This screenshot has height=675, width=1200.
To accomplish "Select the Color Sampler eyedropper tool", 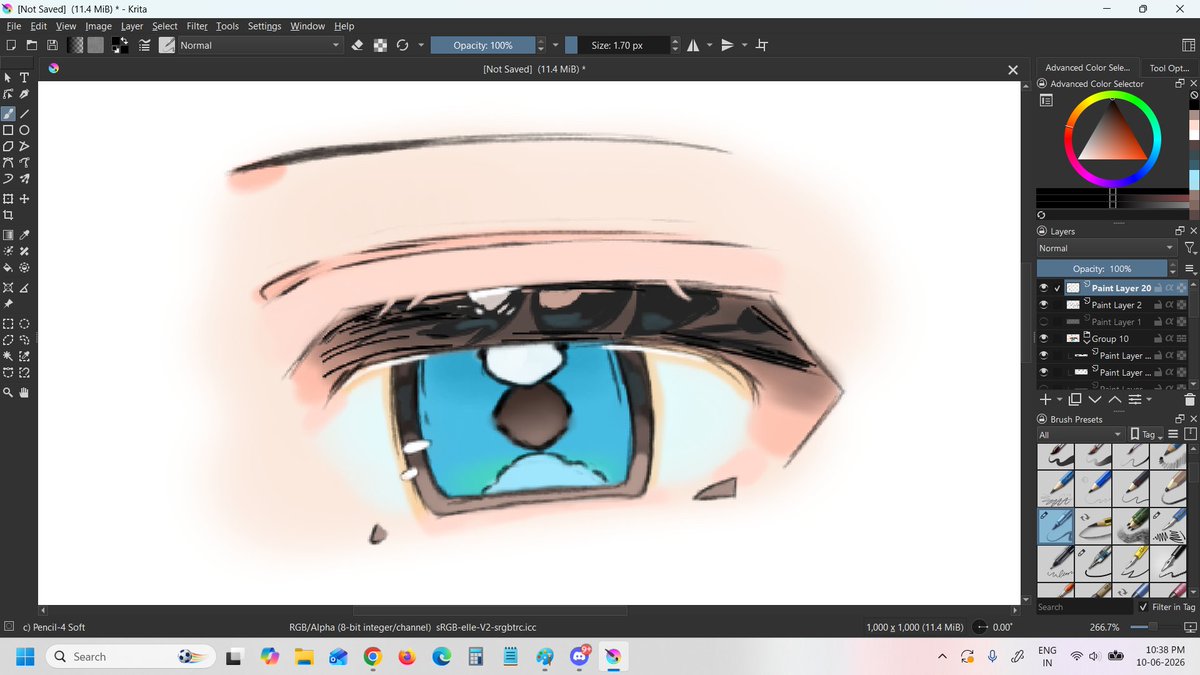I will click(24, 235).
